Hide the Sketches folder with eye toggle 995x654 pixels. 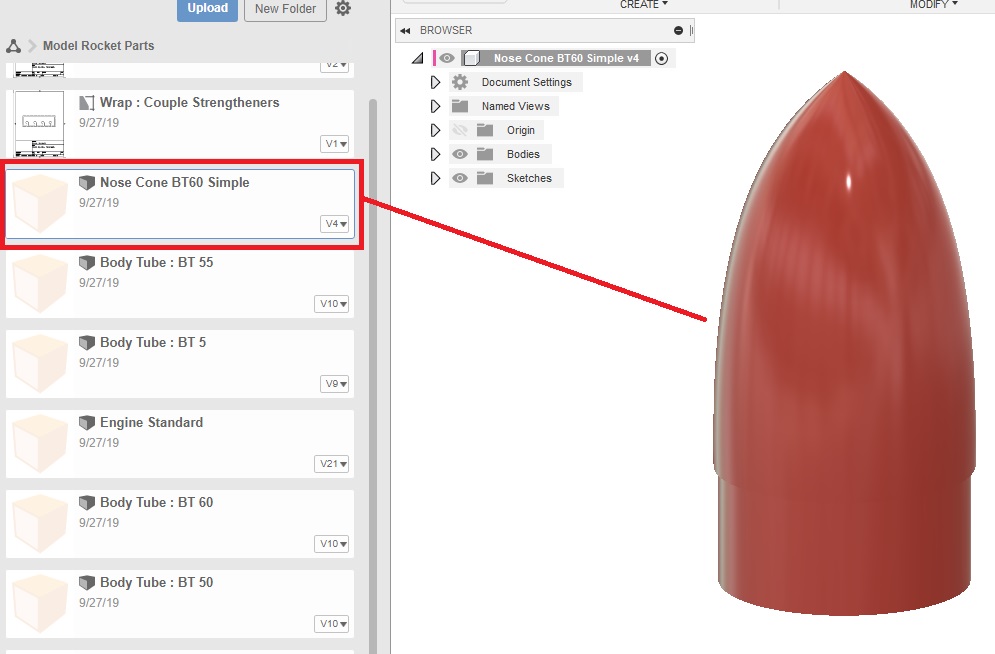point(460,178)
